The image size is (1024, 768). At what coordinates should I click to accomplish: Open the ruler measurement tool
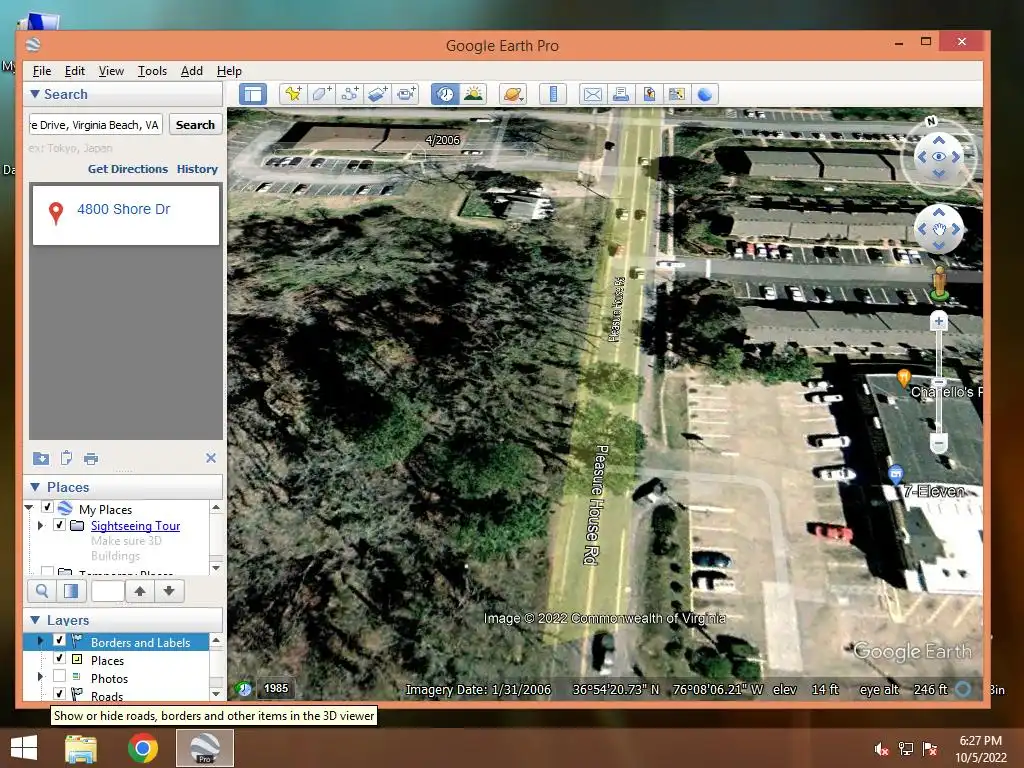coord(552,94)
